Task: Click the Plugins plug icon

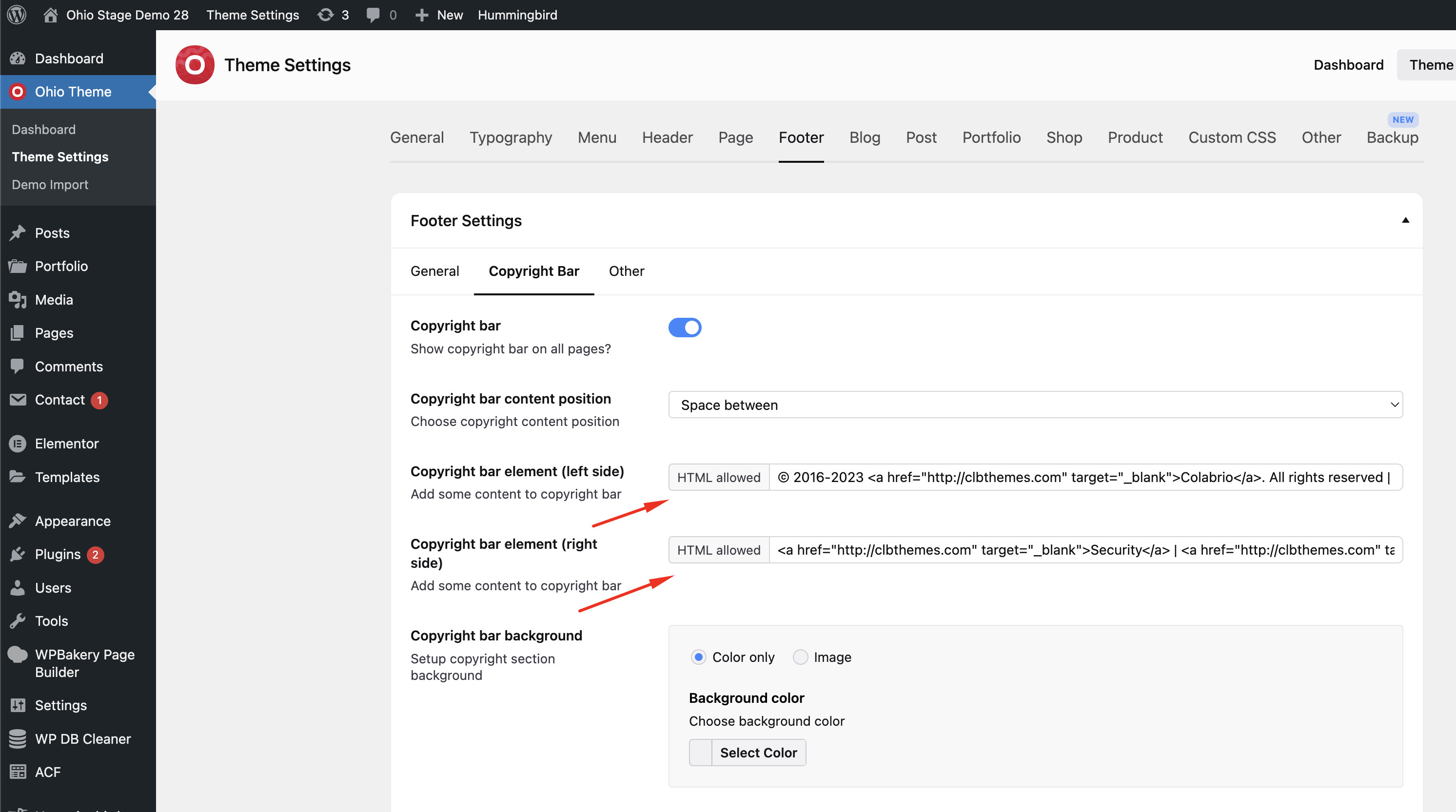Action: tap(18, 554)
